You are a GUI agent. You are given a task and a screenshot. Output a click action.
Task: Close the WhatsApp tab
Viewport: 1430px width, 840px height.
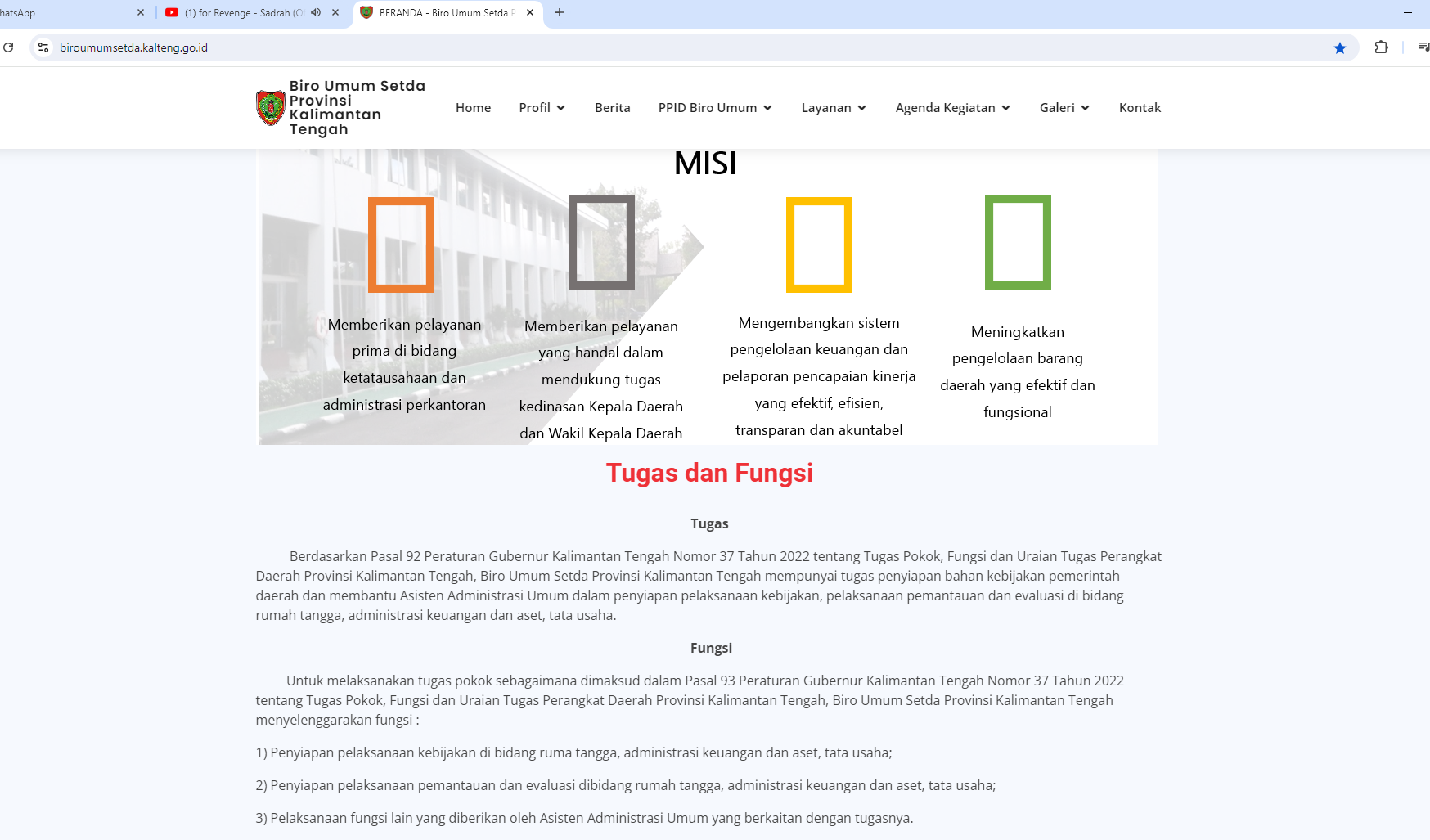(140, 12)
